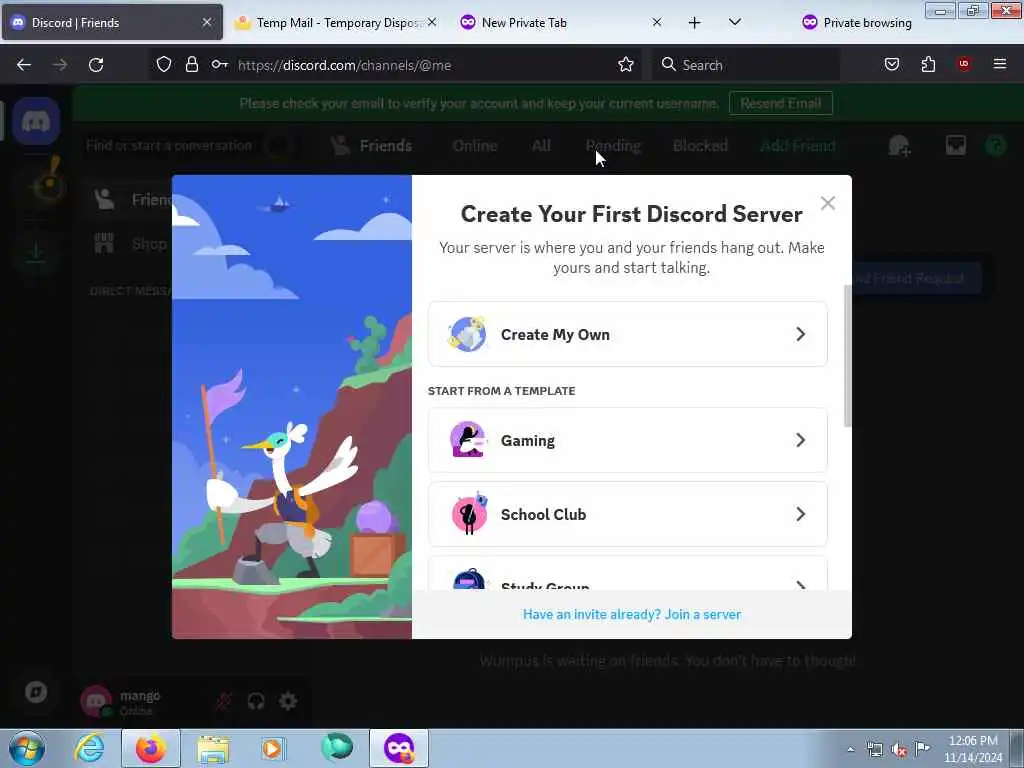Select the School Club template icon
Viewport: 1024px width, 768px height.
pos(469,513)
